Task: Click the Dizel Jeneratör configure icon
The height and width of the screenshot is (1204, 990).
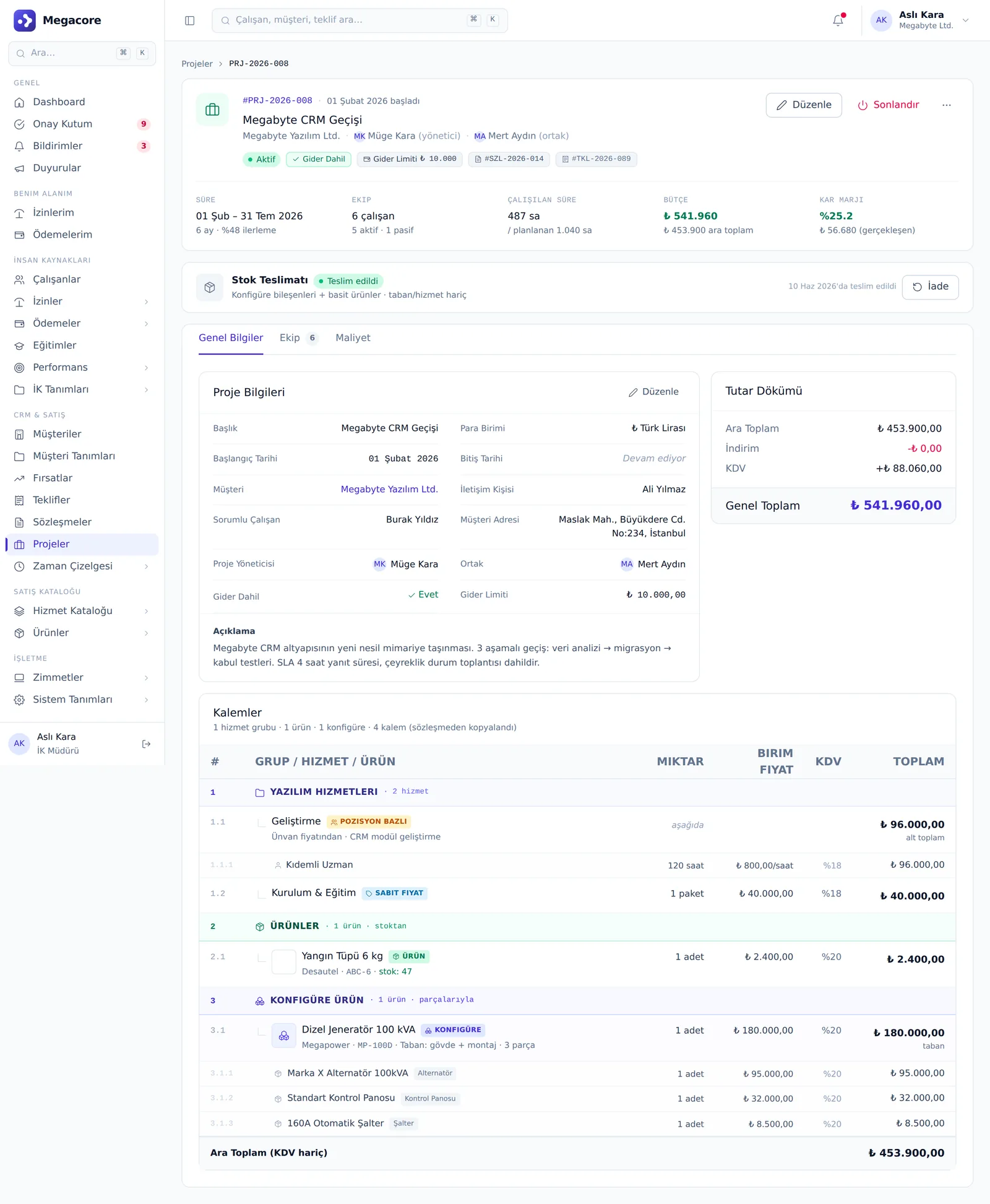Action: (x=284, y=1036)
